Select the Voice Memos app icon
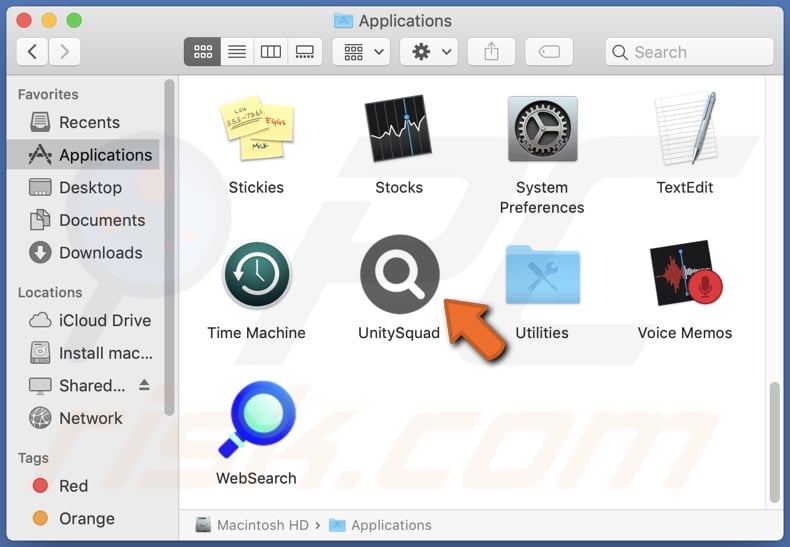 (x=685, y=274)
